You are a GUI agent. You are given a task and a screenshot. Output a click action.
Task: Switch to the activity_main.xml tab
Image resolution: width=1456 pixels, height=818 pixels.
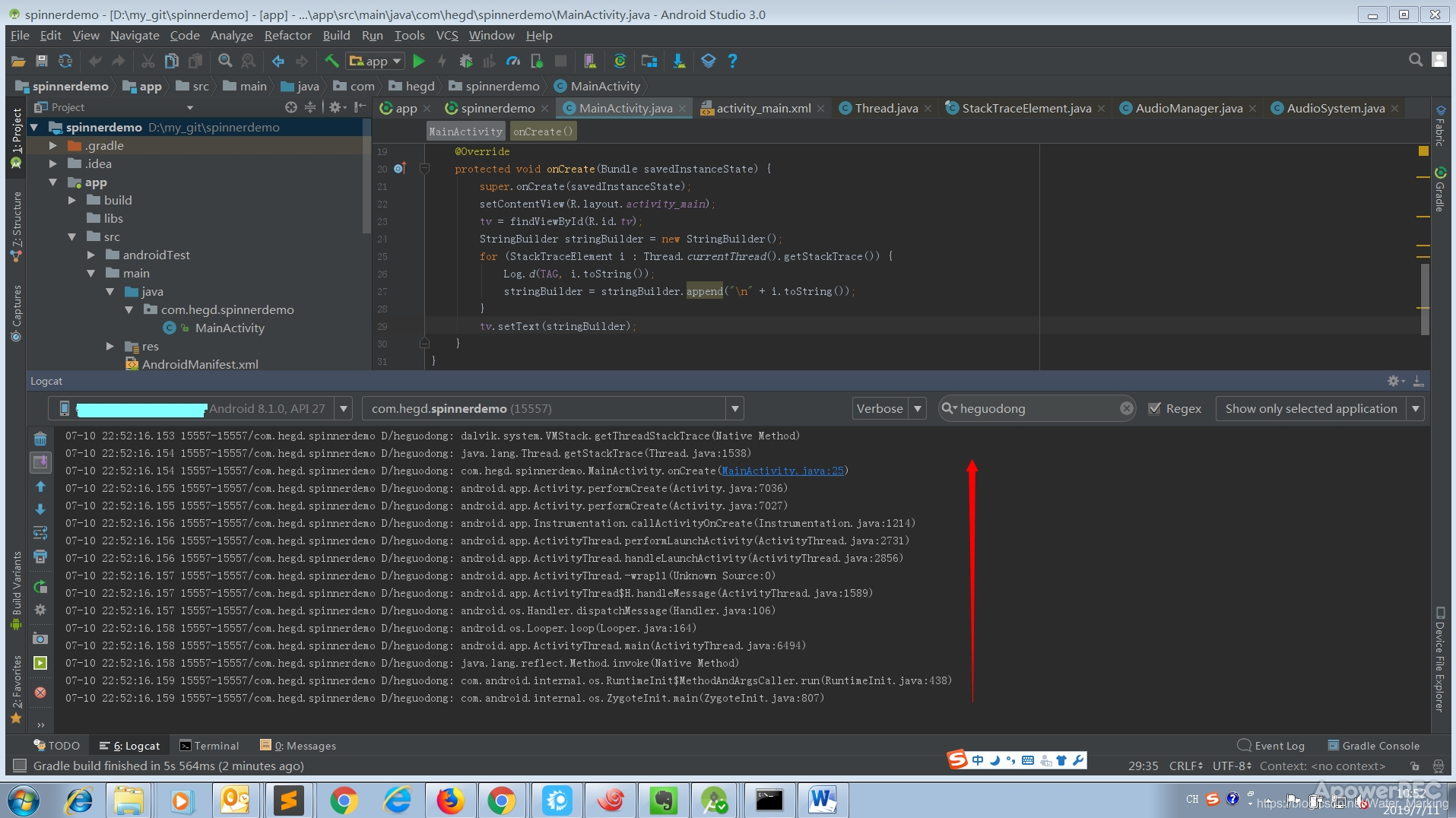(763, 108)
